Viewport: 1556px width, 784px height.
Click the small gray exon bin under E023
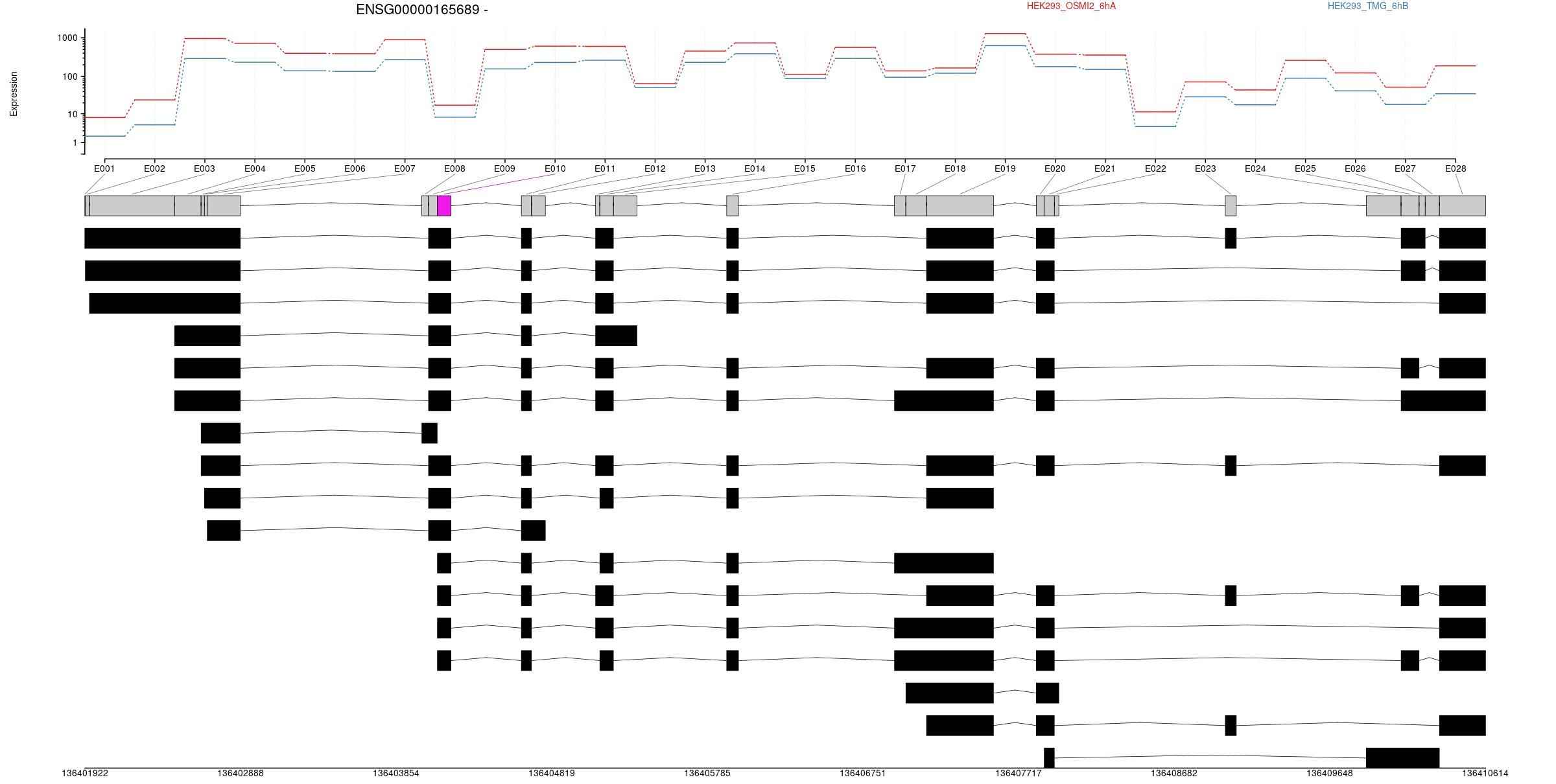coord(1231,206)
